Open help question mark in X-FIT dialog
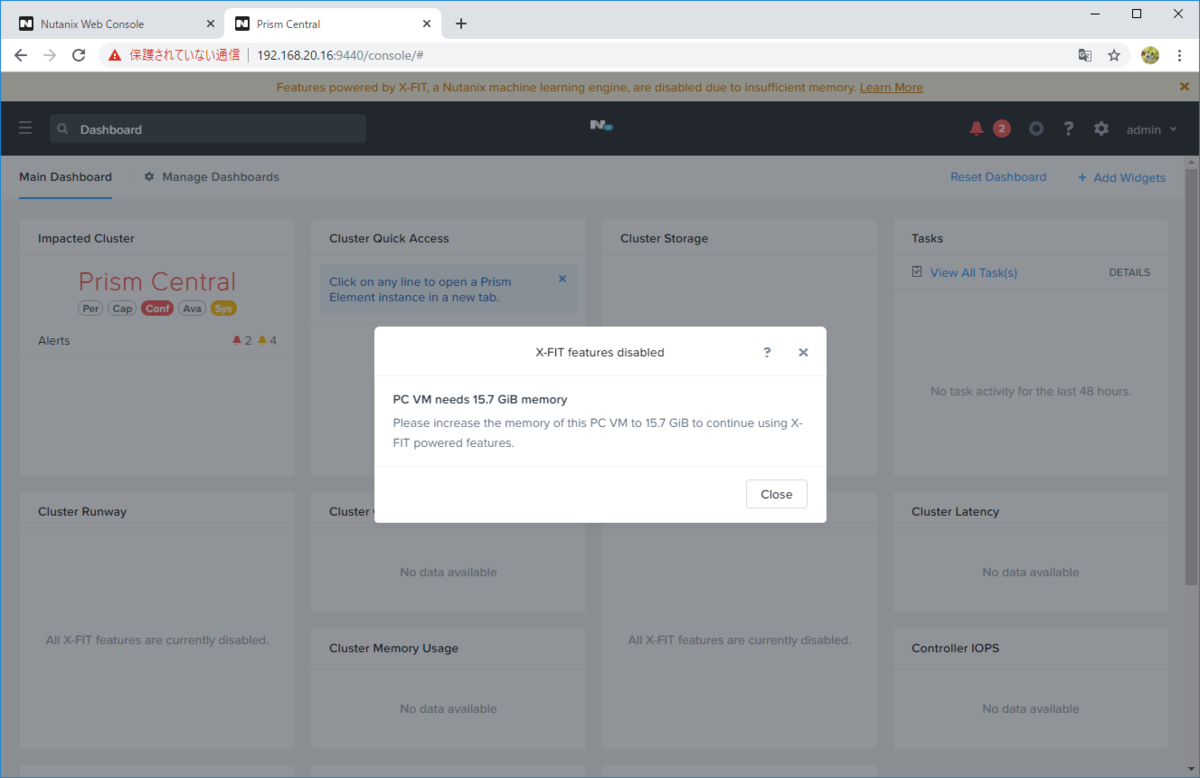The width and height of the screenshot is (1200, 778). [767, 352]
